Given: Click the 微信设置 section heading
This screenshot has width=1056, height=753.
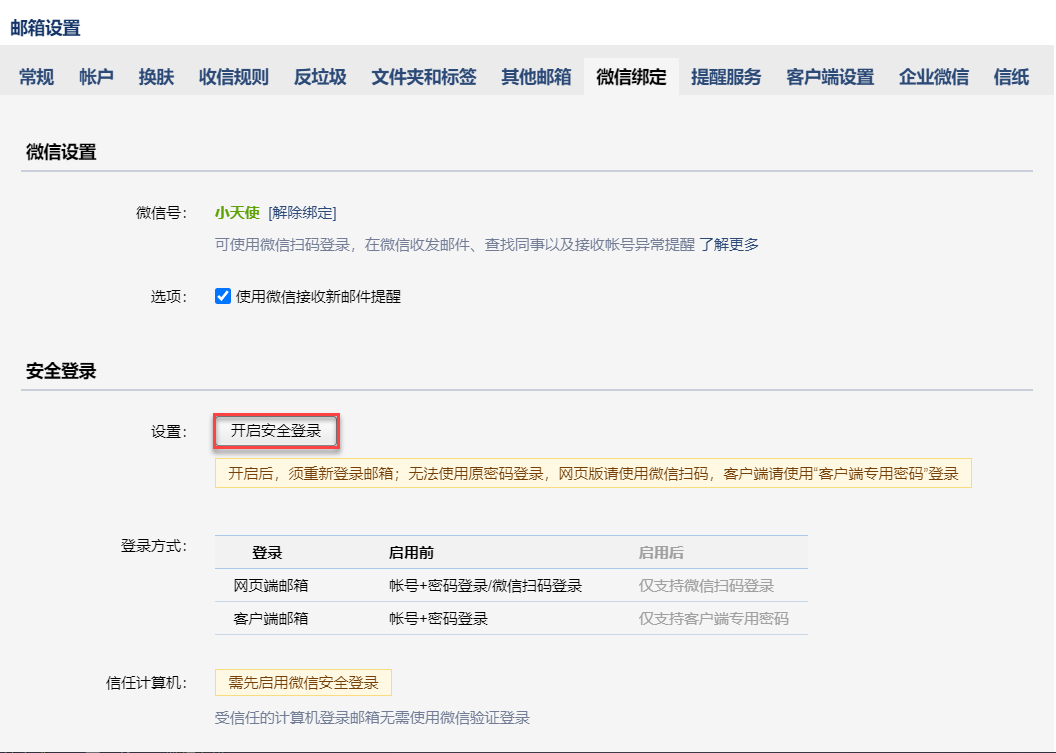Looking at the screenshot, I should click(x=61, y=152).
